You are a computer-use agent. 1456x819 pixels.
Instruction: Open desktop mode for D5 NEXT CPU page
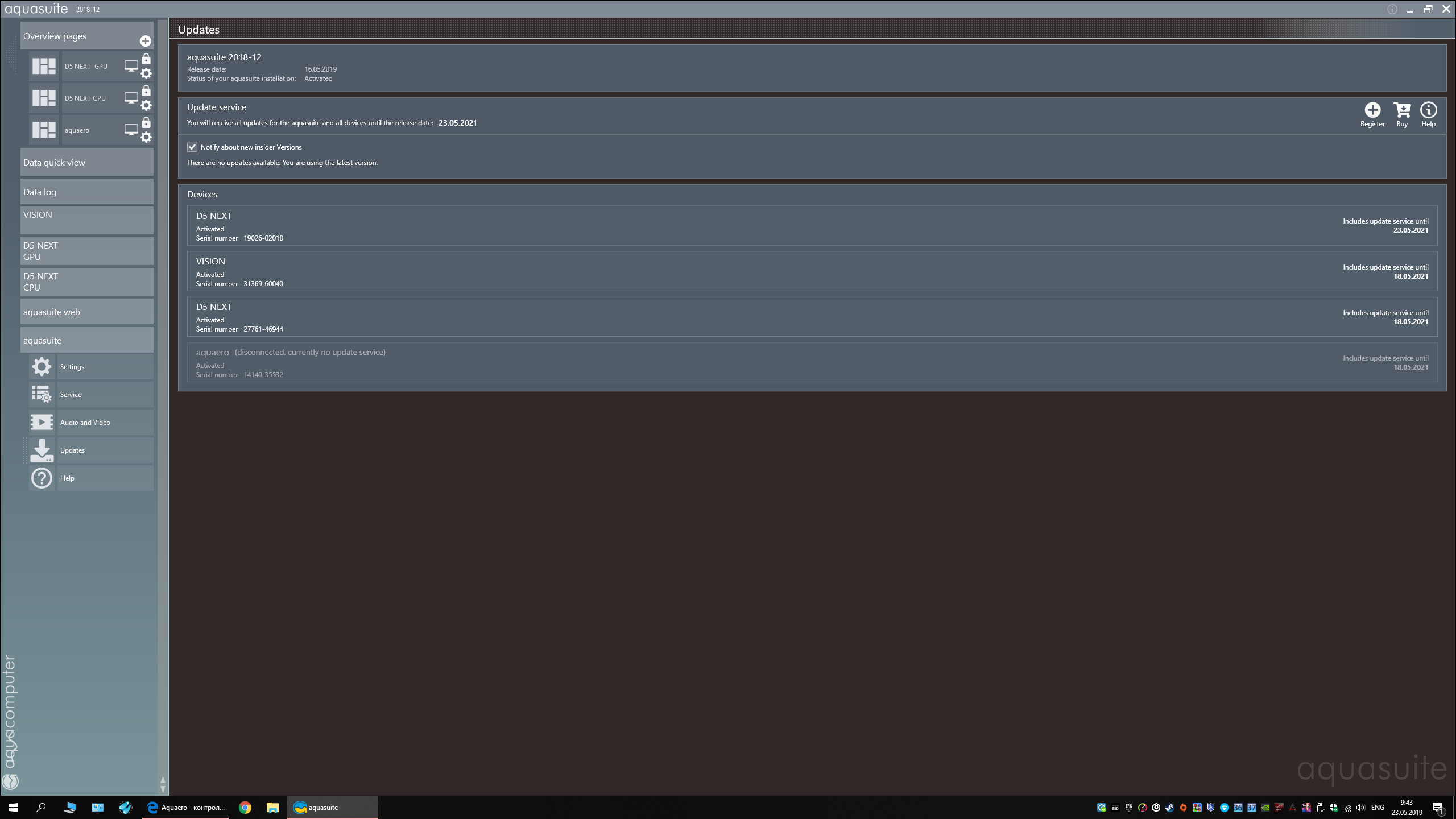pos(131,98)
